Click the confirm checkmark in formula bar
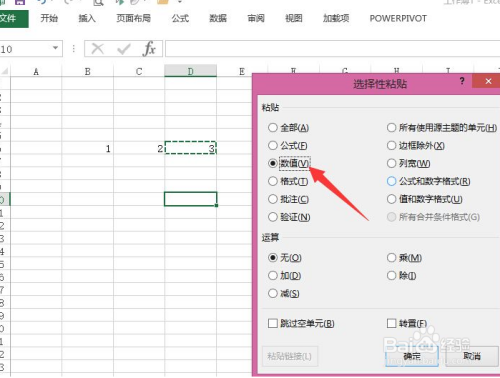 [x=124, y=49]
